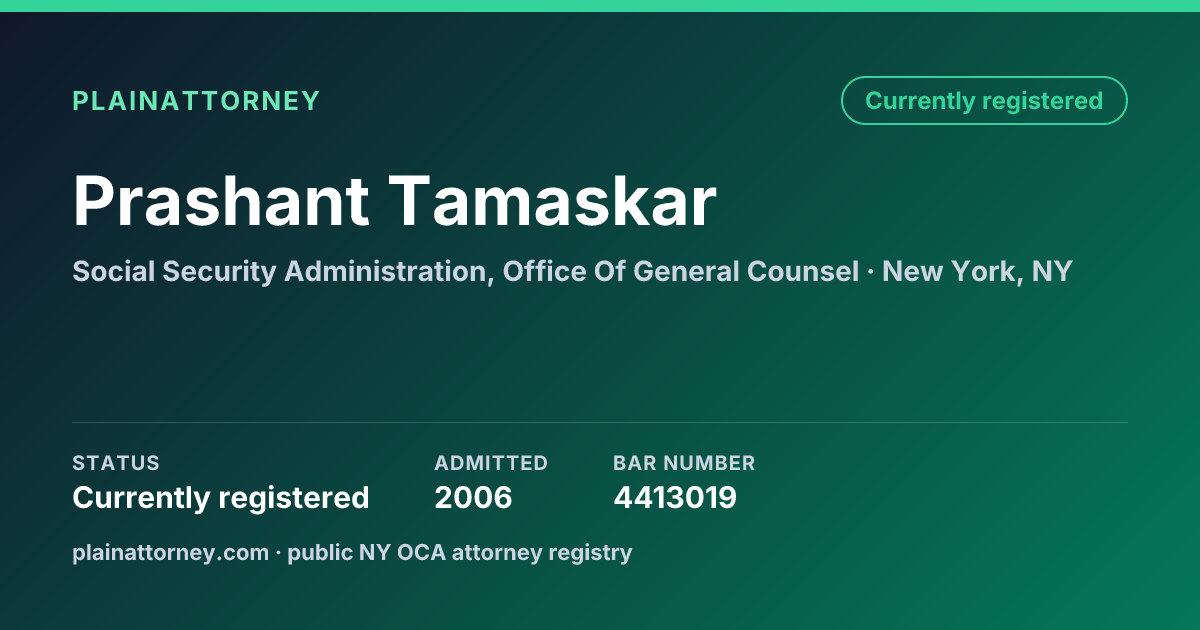Click the Currently registered pill badge

coord(984,101)
